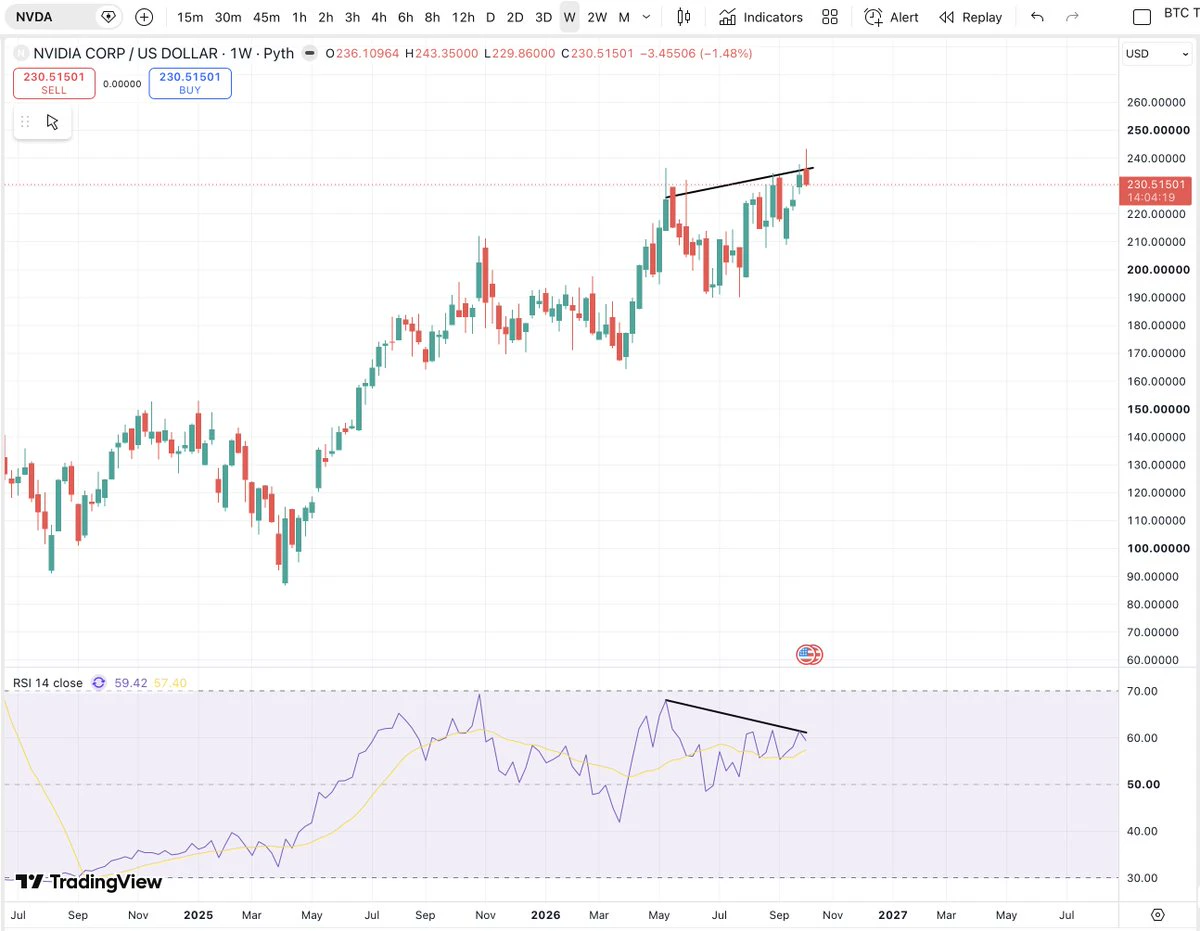Open the BTC T layout name menu
The width and height of the screenshot is (1200, 931).
click(1181, 15)
